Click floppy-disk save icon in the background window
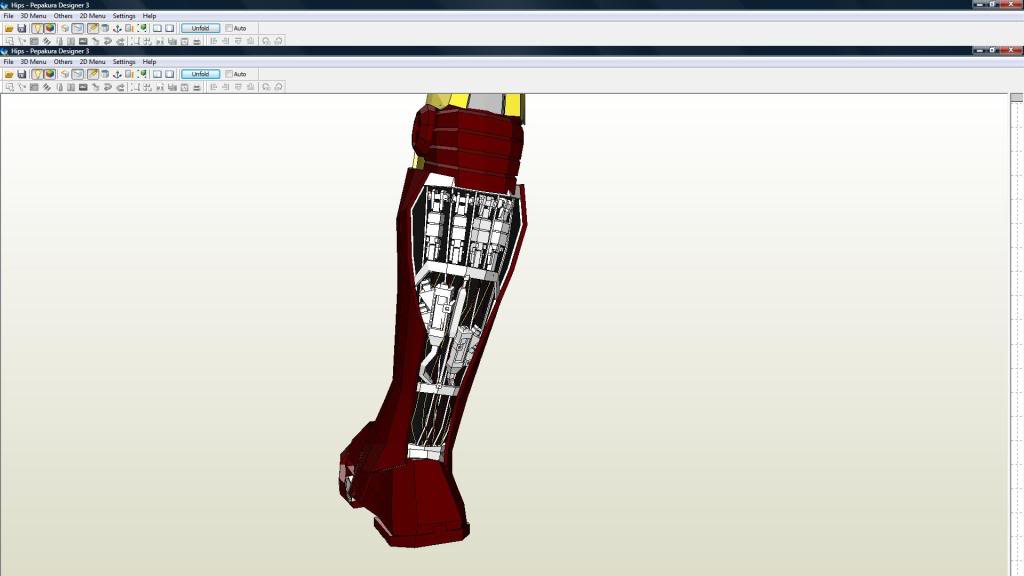Viewport: 1024px width, 576px height. point(22,29)
